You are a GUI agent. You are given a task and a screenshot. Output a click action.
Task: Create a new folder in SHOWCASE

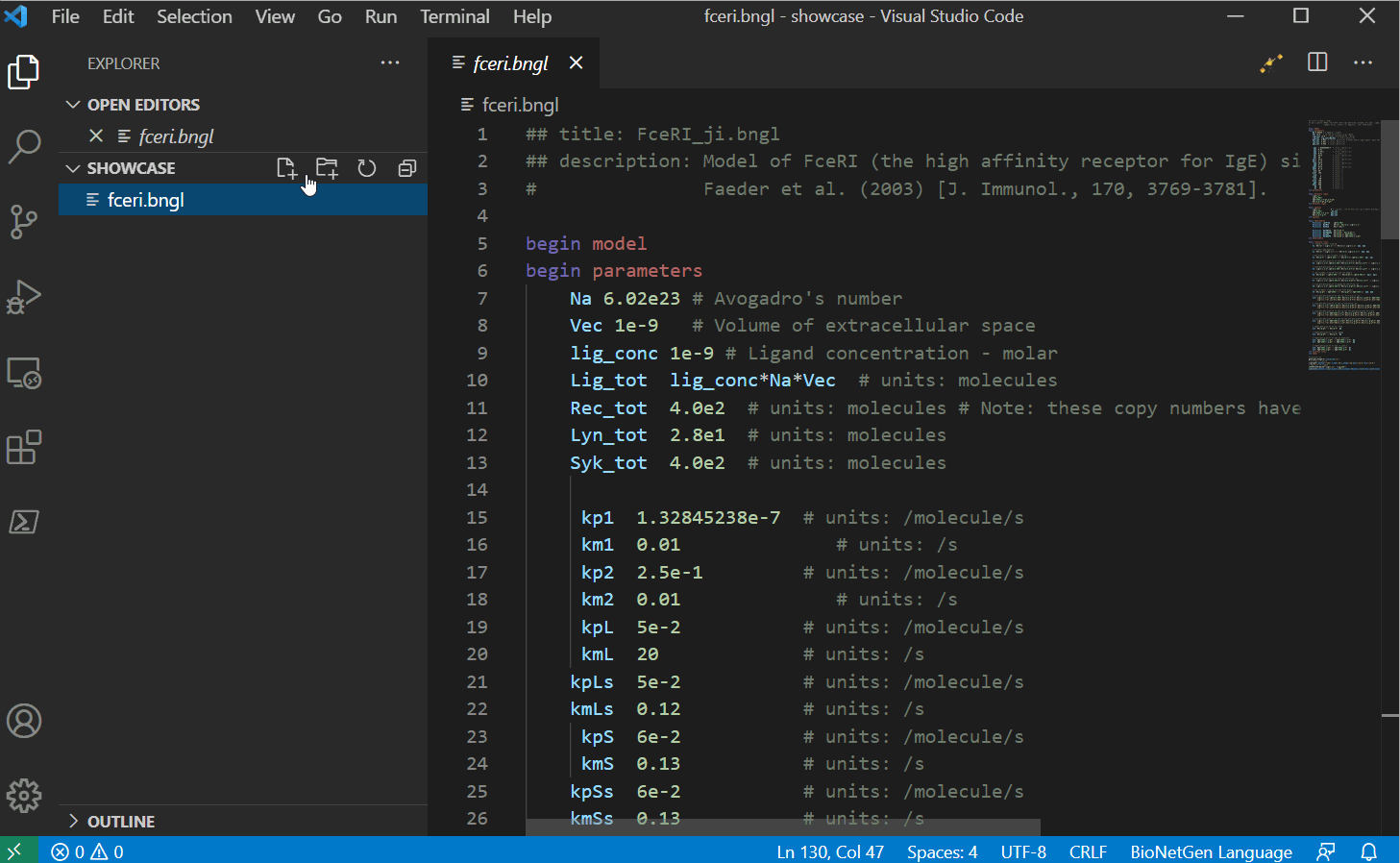point(327,168)
